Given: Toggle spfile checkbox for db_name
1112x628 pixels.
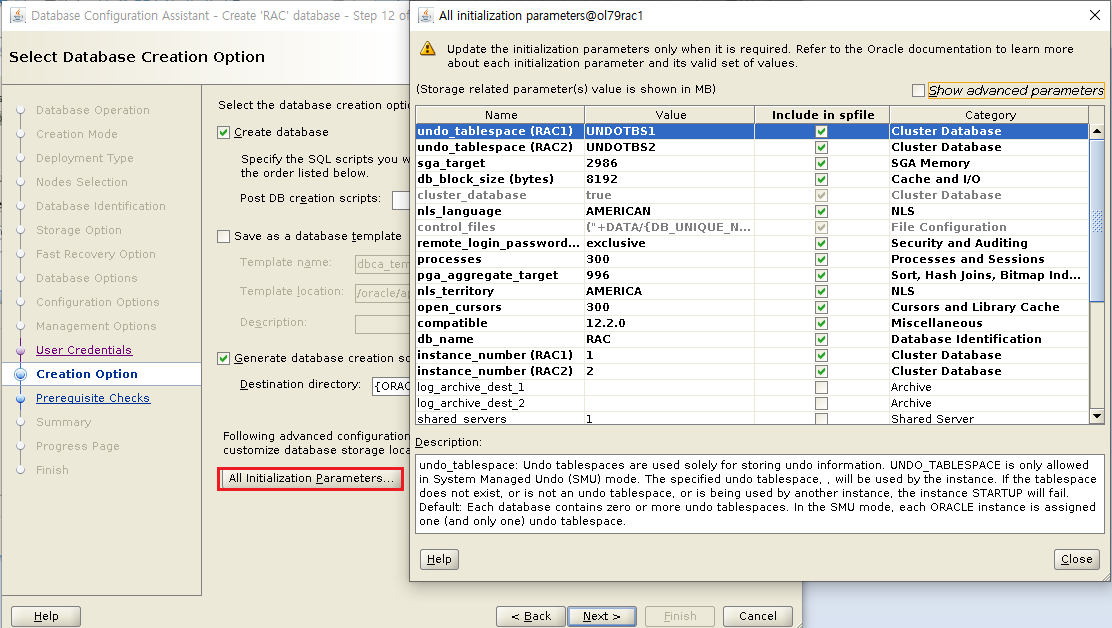Looking at the screenshot, I should 821,340.
